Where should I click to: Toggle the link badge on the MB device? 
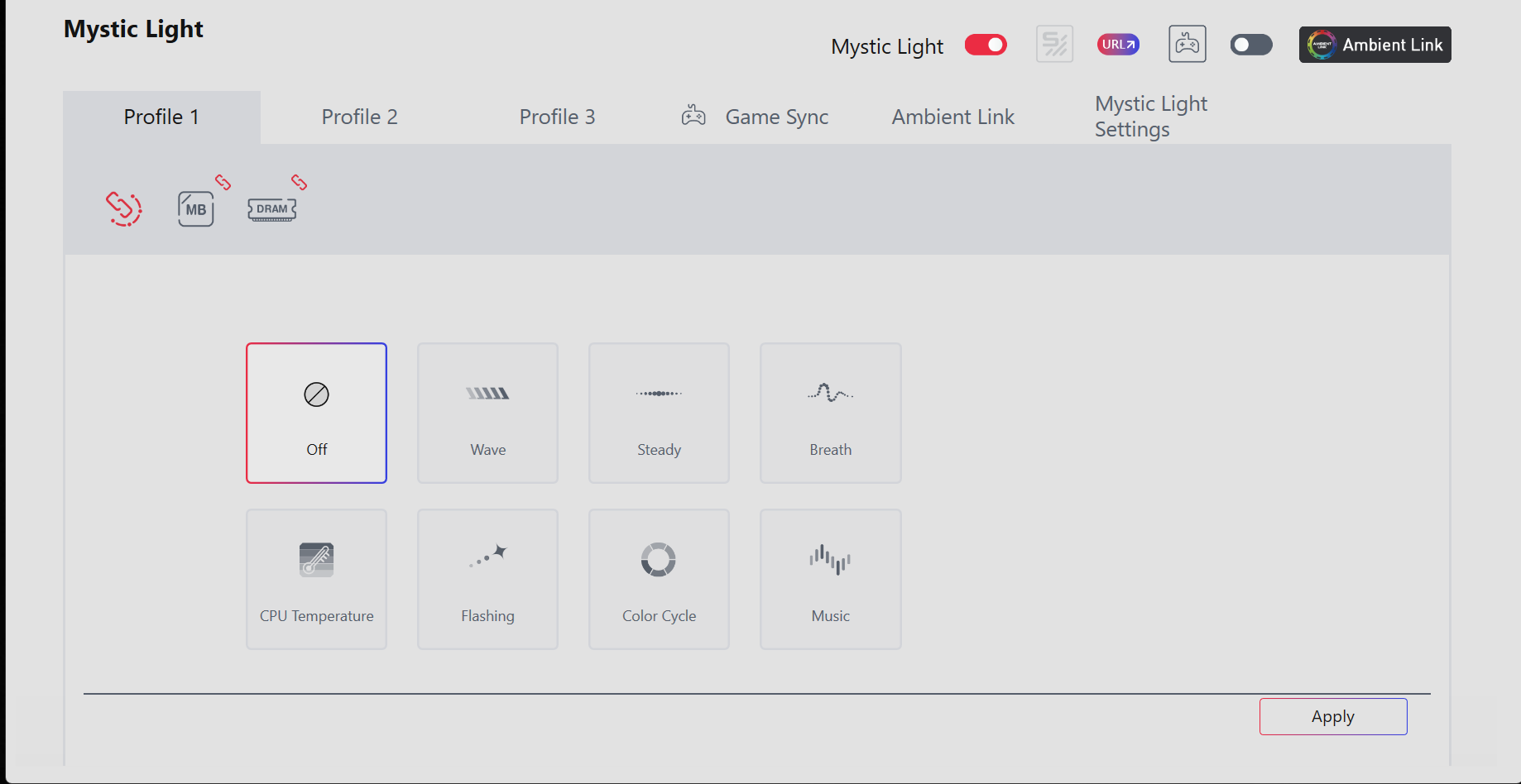tap(223, 182)
